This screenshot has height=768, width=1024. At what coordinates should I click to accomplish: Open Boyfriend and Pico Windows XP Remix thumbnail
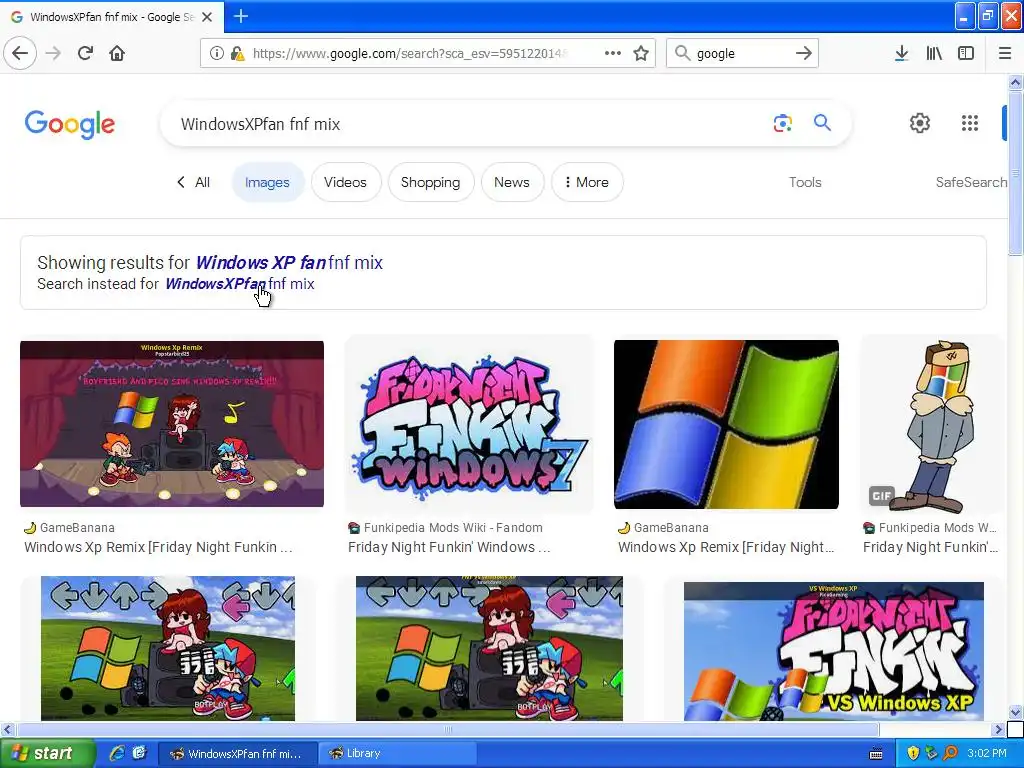point(172,423)
